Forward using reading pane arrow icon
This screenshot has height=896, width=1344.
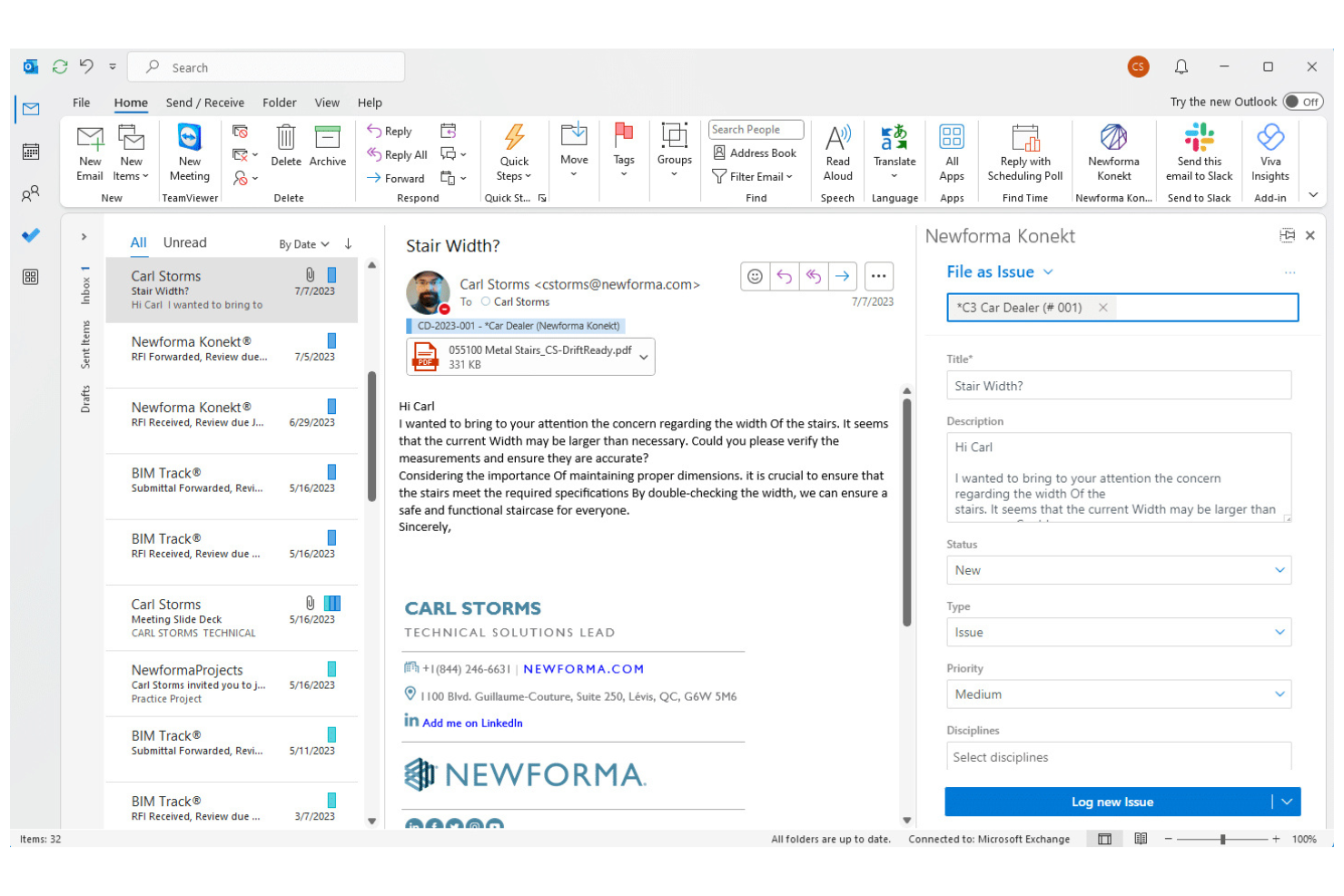tap(843, 276)
